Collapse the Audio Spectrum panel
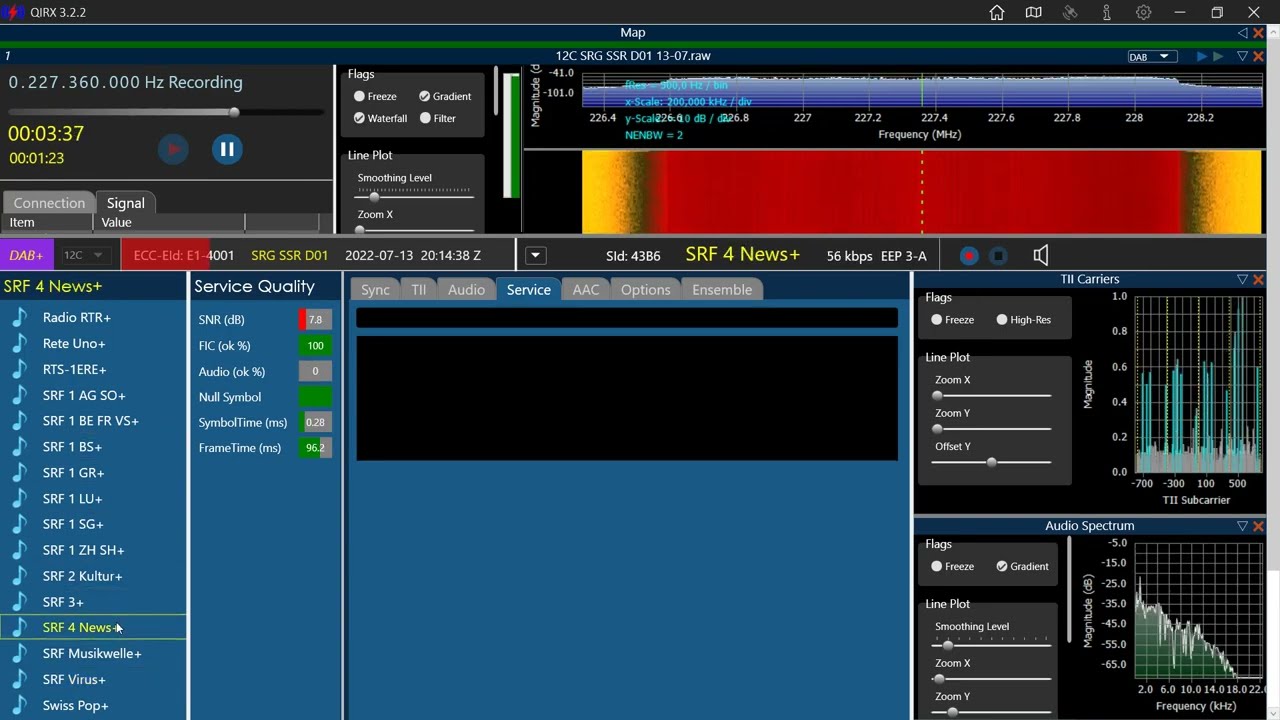 1243,526
